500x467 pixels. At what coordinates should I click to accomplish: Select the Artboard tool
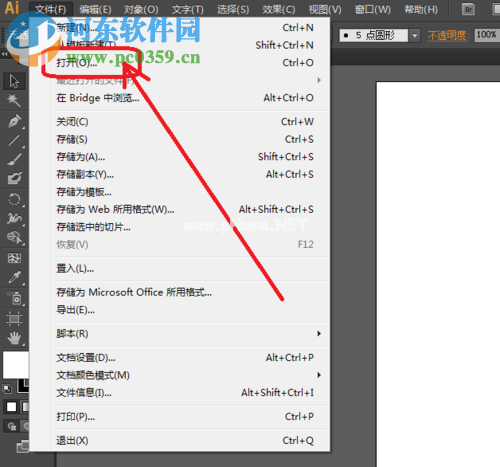pyautogui.click(x=14, y=319)
